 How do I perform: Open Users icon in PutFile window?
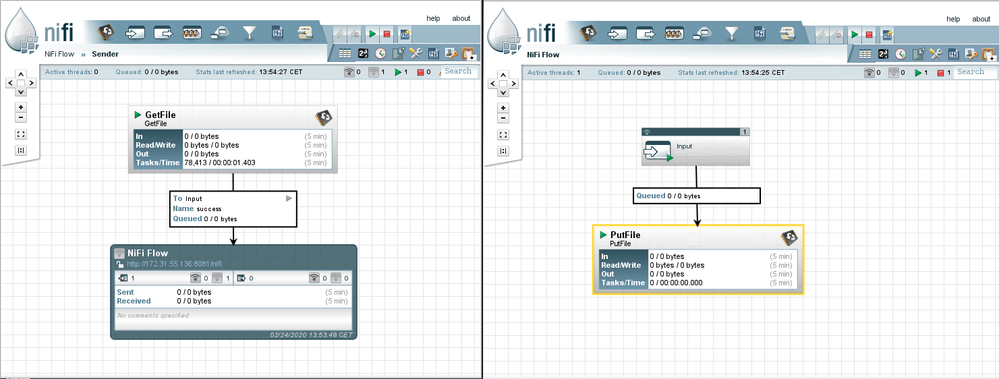970,54
